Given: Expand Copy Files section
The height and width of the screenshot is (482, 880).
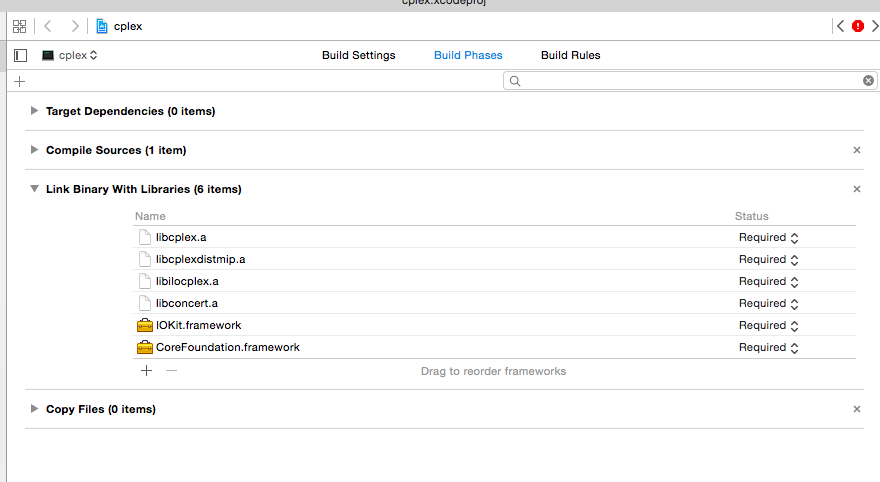Looking at the screenshot, I should click(34, 408).
